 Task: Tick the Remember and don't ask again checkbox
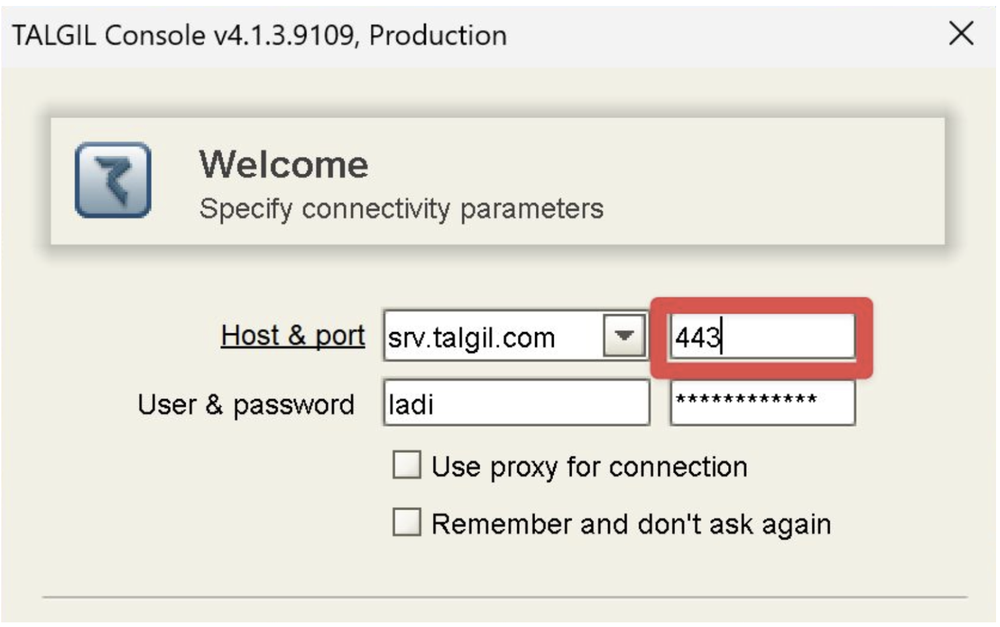pyautogui.click(x=407, y=522)
